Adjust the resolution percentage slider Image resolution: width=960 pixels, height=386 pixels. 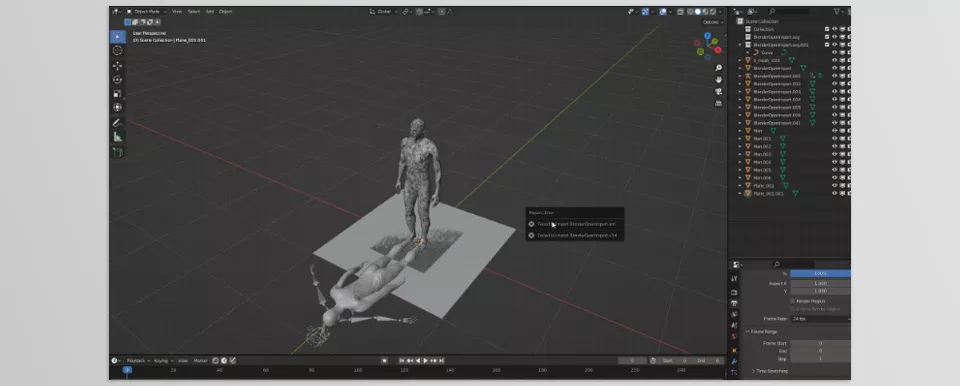820,273
